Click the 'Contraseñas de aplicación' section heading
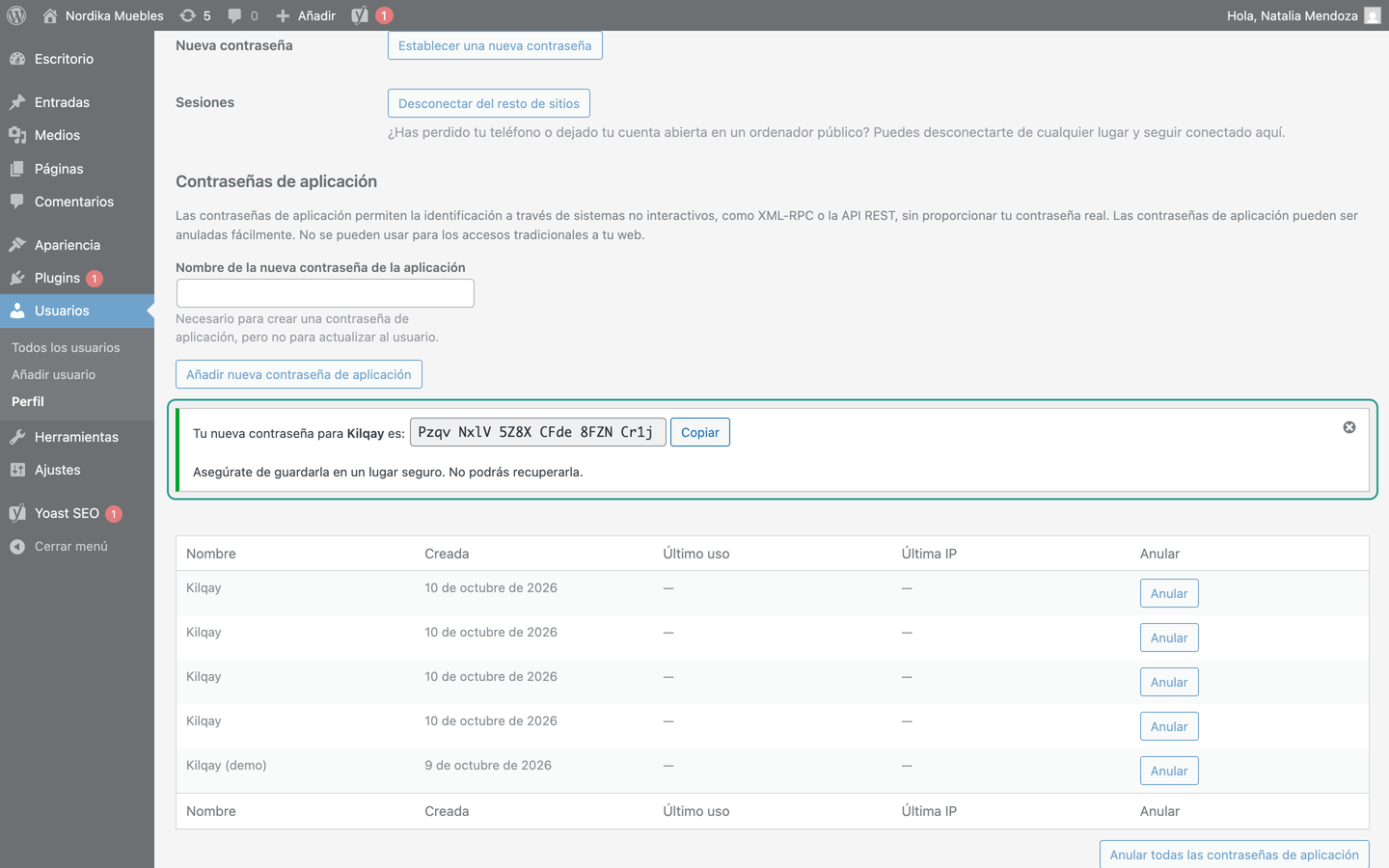Screen dimensions: 1389x868 point(276,181)
